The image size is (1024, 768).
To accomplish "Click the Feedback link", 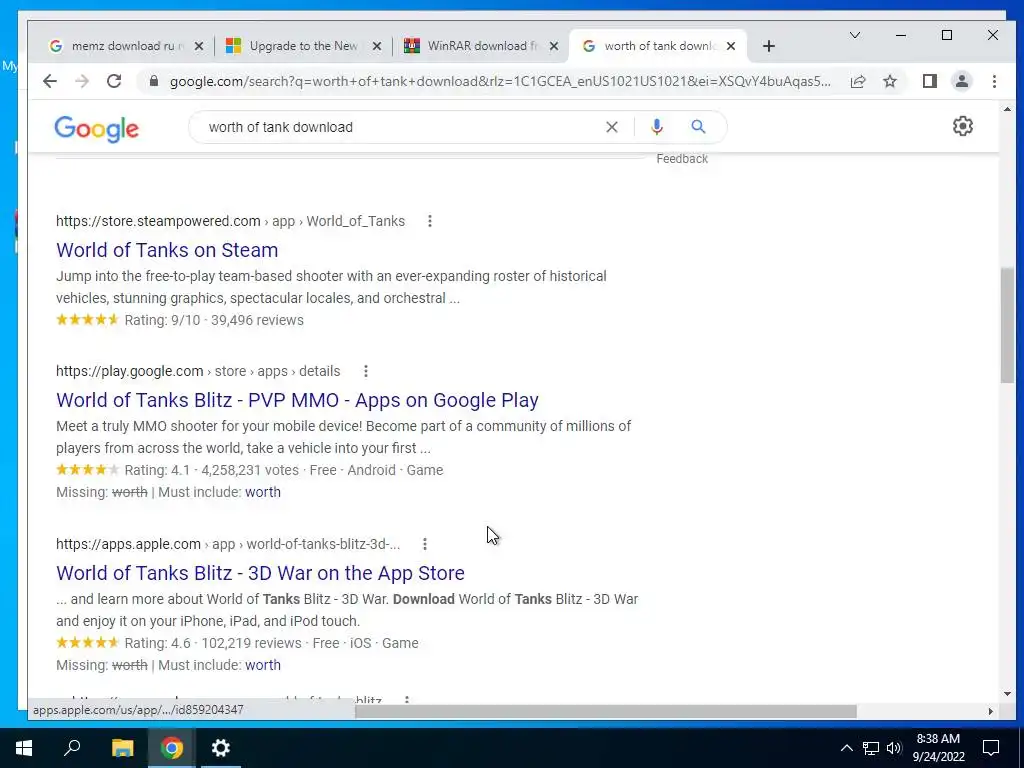I will 682,159.
